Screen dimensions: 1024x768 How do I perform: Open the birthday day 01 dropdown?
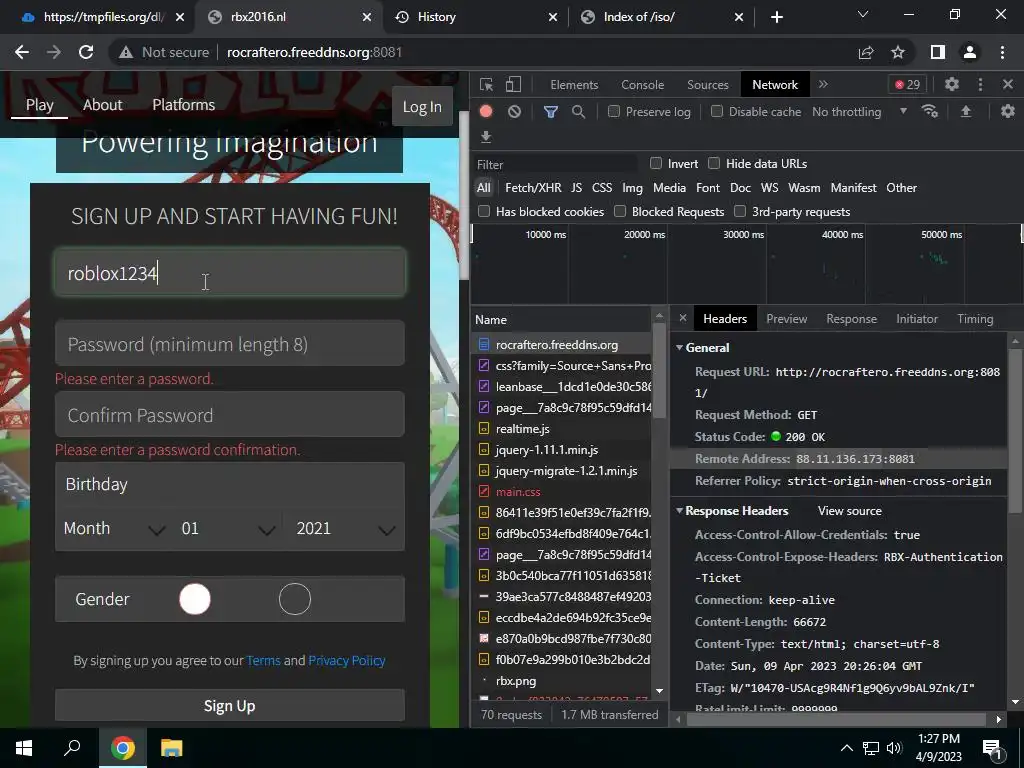pyautogui.click(x=228, y=528)
